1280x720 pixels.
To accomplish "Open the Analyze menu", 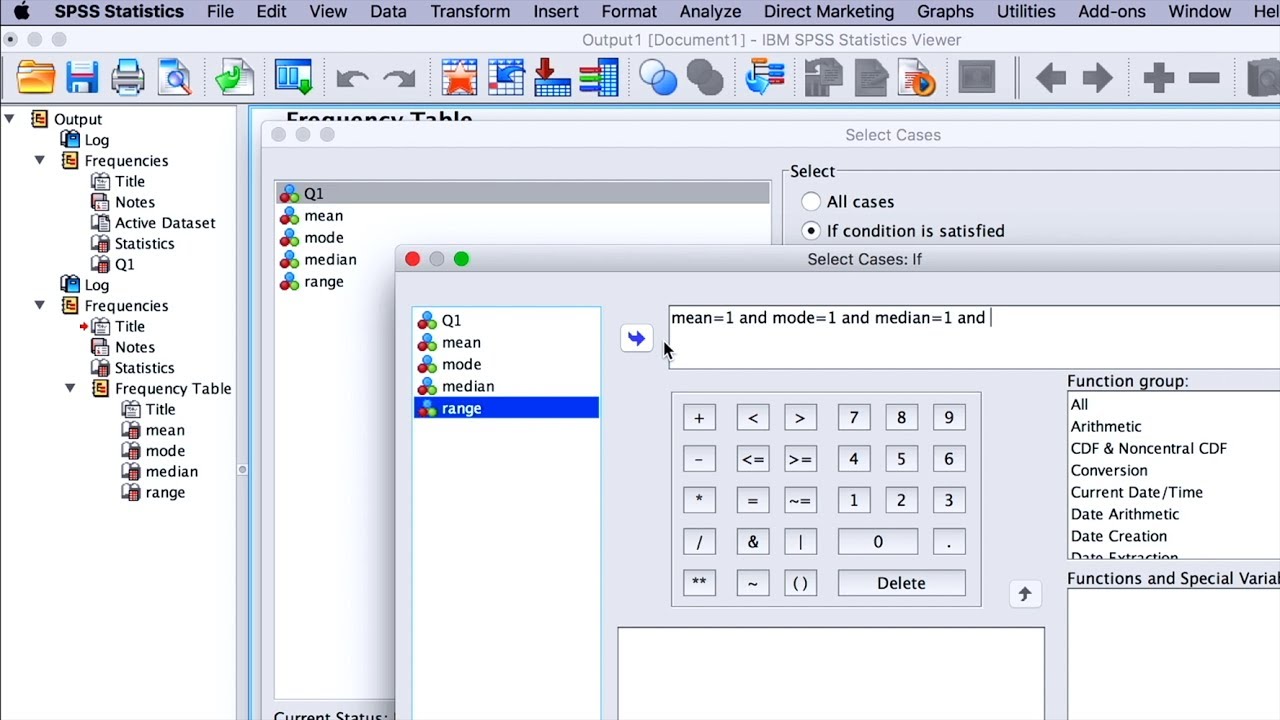I will coord(710,12).
